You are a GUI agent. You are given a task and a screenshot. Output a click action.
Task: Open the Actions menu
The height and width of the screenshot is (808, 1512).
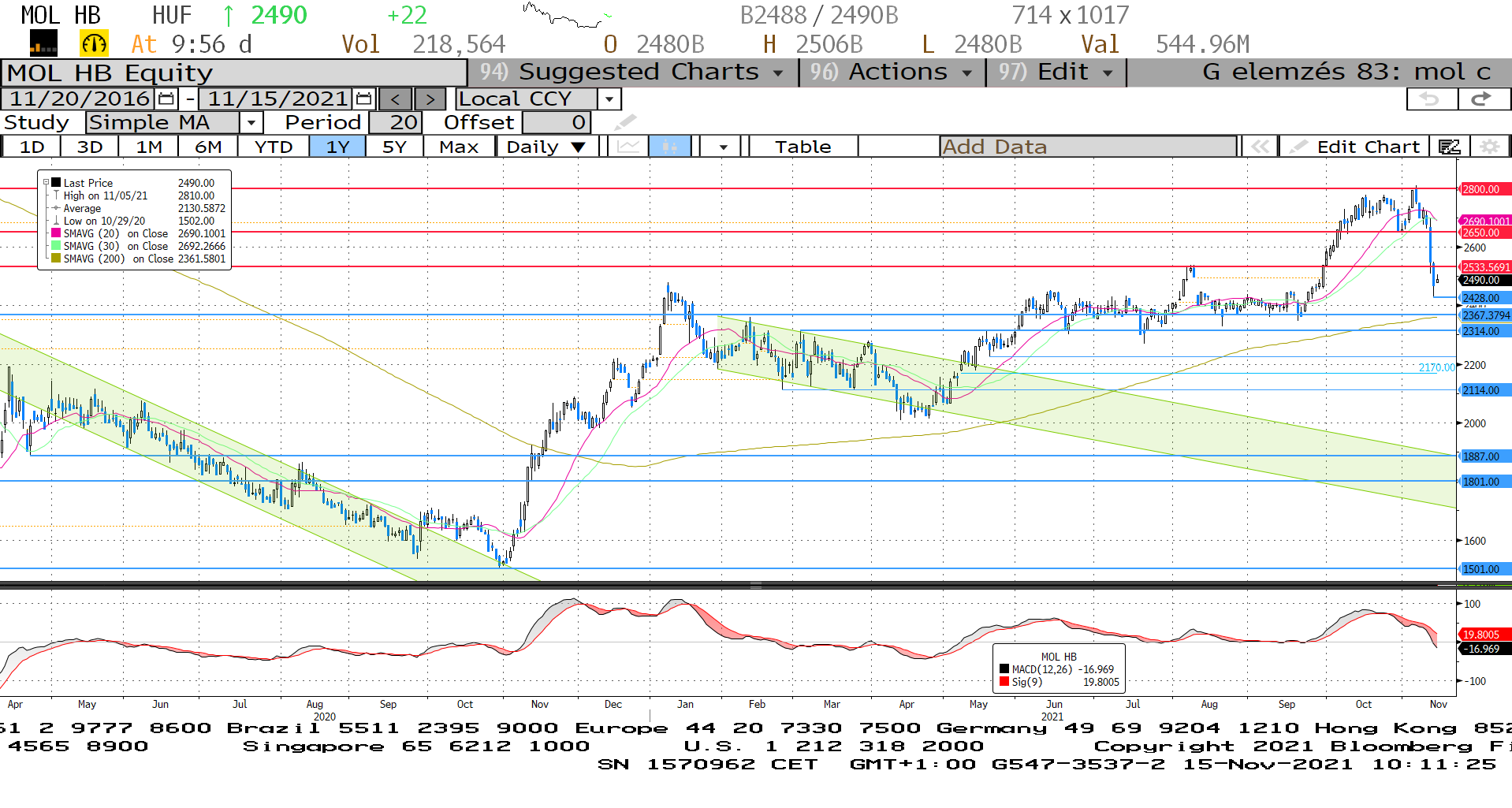892,73
